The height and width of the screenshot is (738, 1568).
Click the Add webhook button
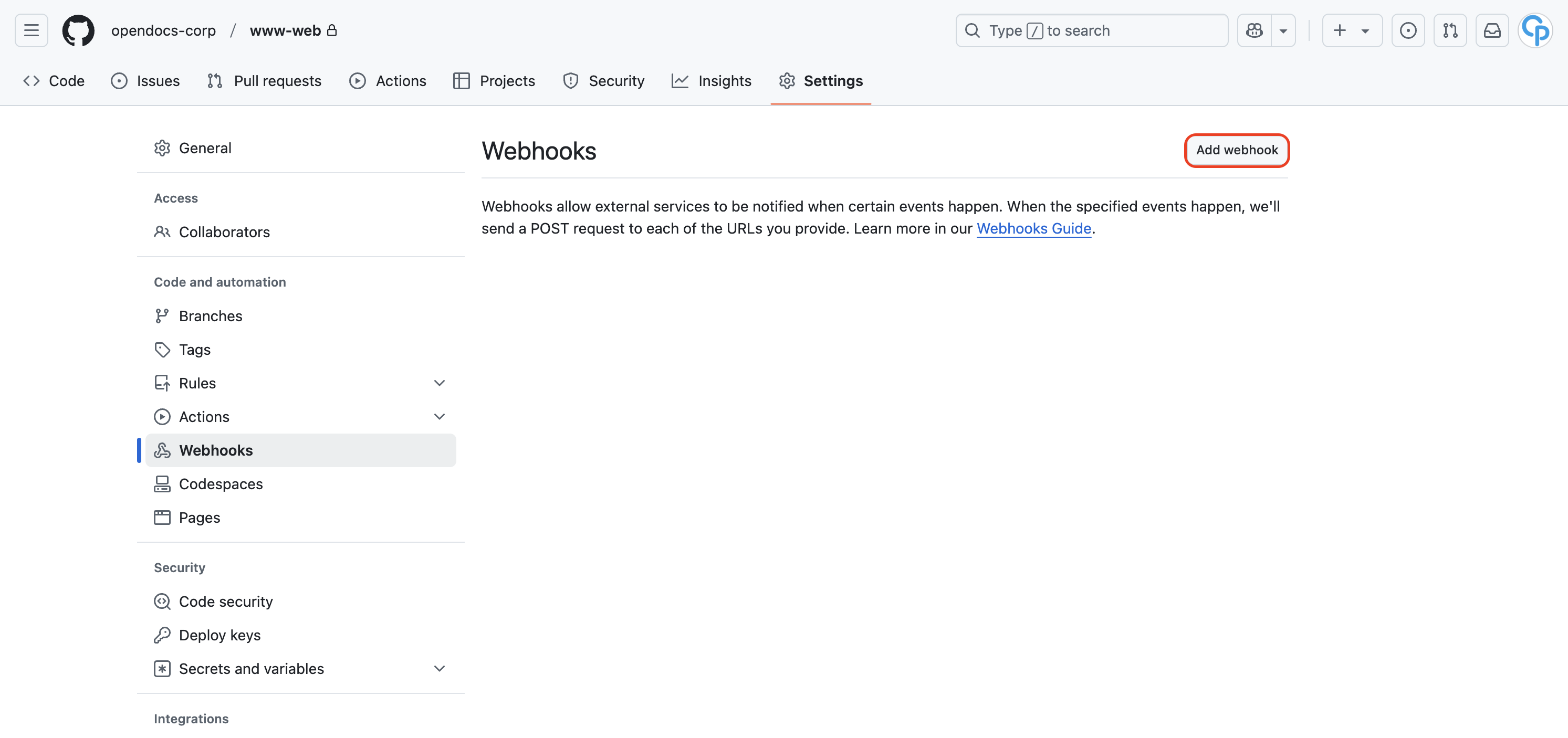coord(1236,150)
